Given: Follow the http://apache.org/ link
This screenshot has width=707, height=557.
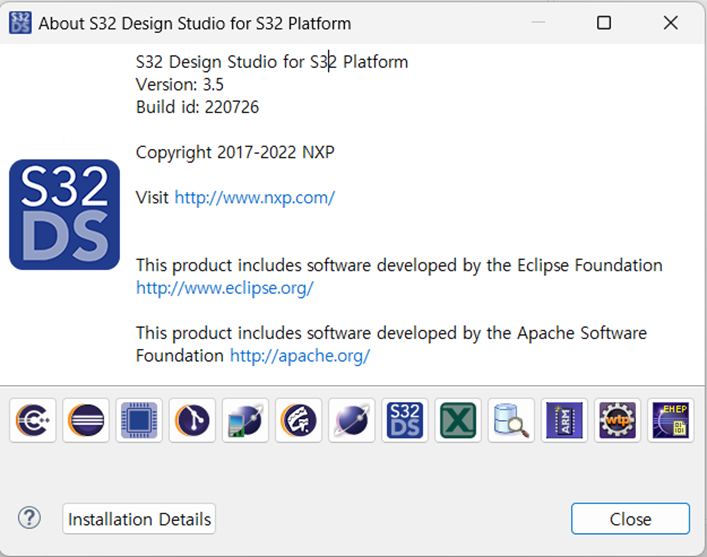Looking at the screenshot, I should click(300, 356).
